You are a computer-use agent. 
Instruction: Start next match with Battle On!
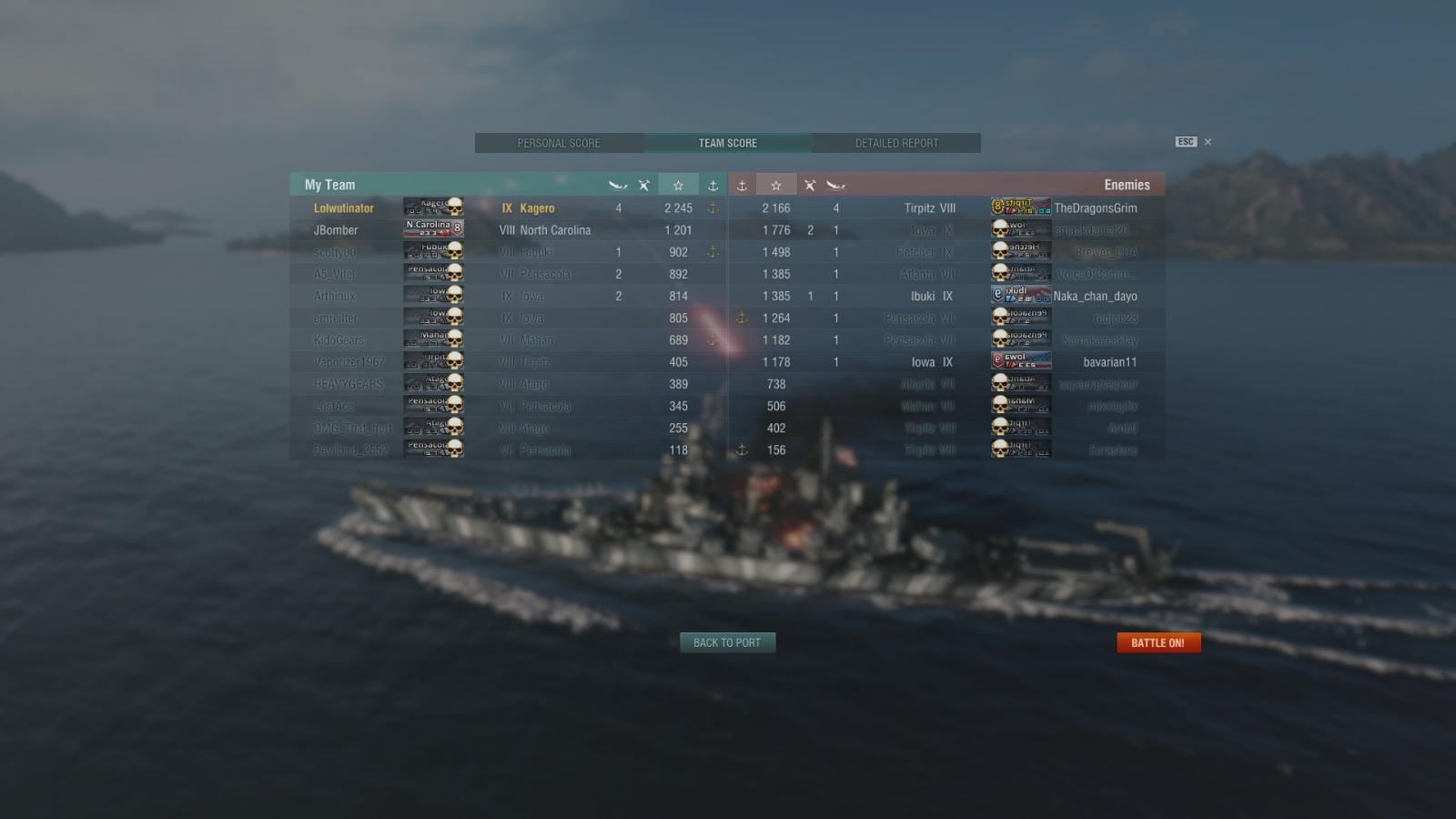1158,642
